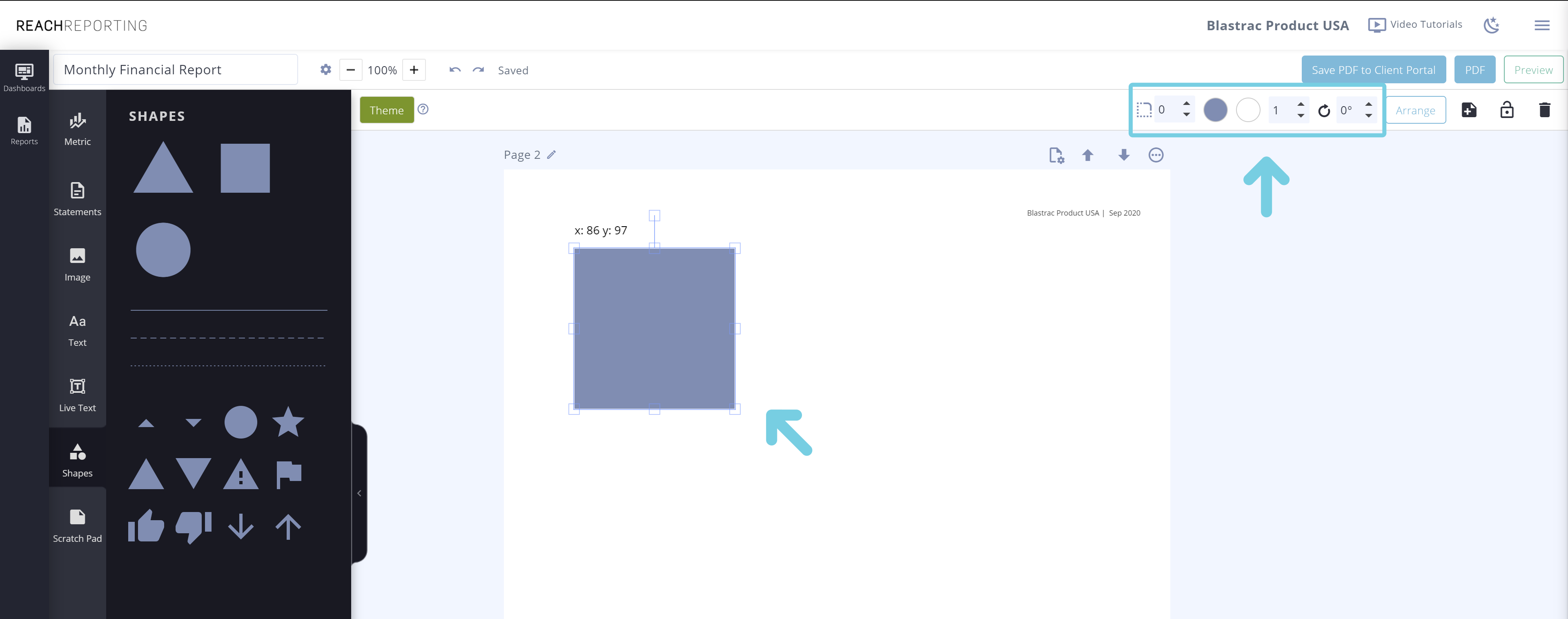Open the Dashboards sidebar section

pos(24,77)
